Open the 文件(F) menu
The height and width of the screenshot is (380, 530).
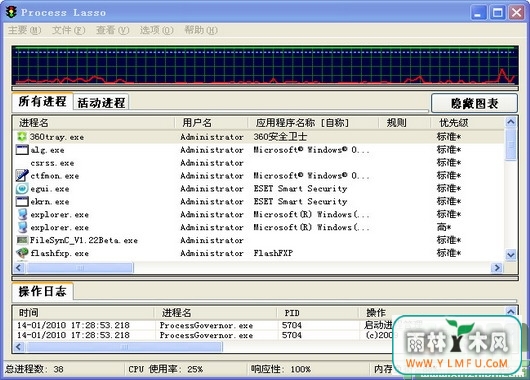[x=68, y=30]
